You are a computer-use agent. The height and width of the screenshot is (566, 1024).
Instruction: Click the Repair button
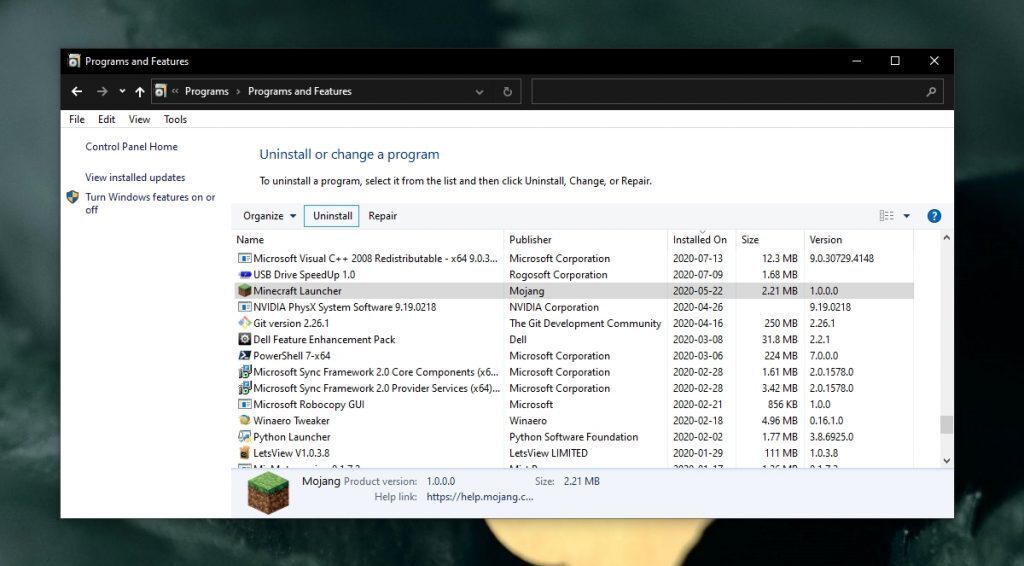[x=382, y=216]
